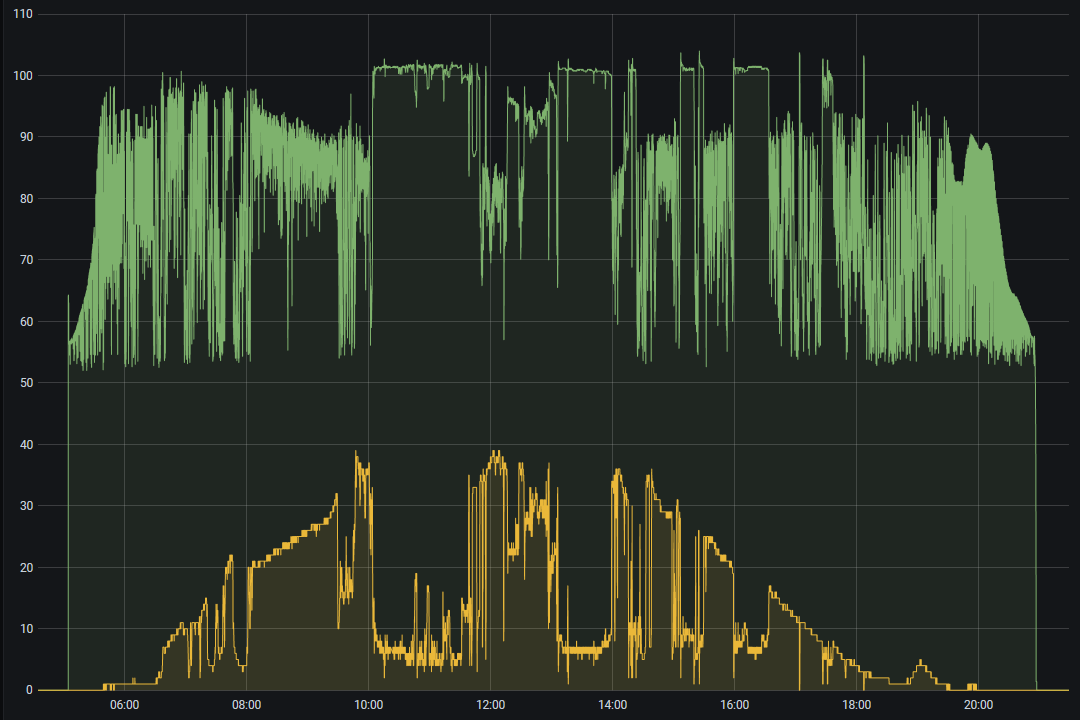Click the 18:00 time axis label

[856, 705]
